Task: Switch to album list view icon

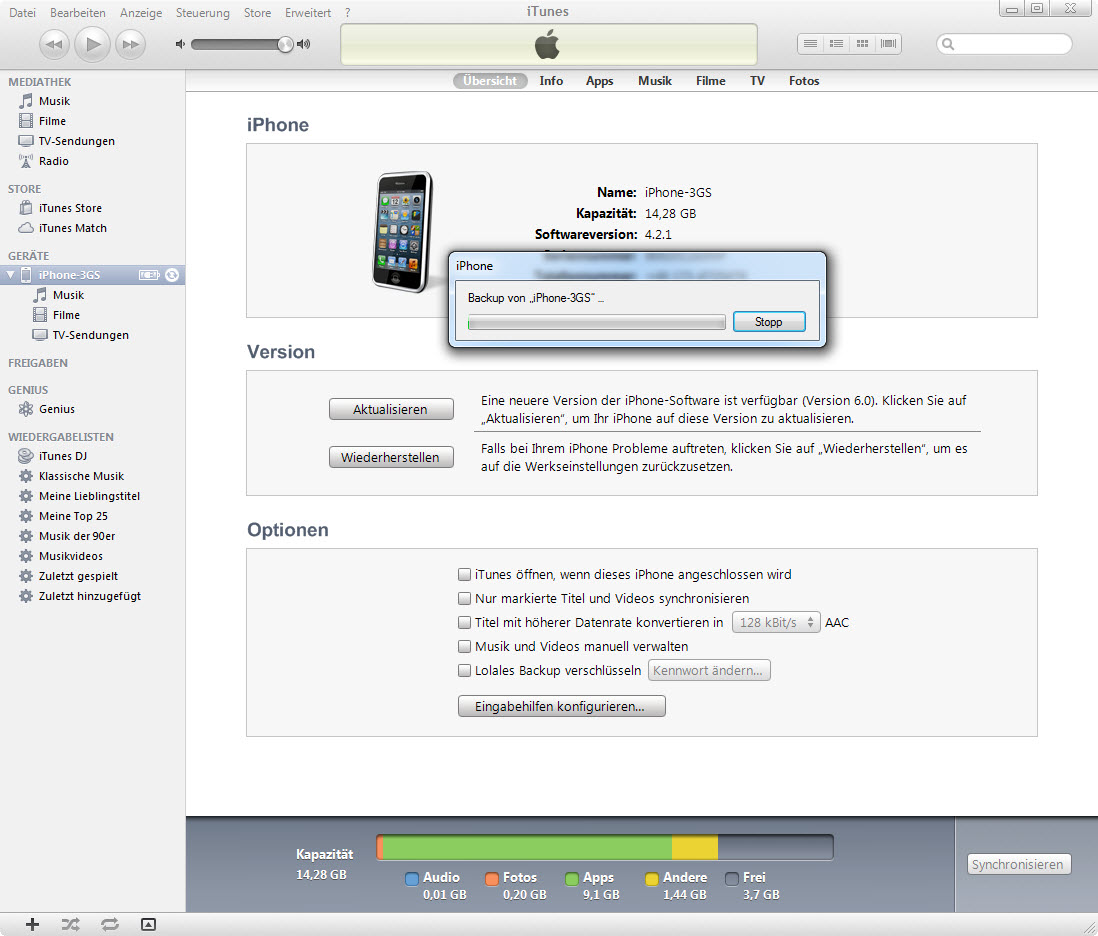Action: 836,43
